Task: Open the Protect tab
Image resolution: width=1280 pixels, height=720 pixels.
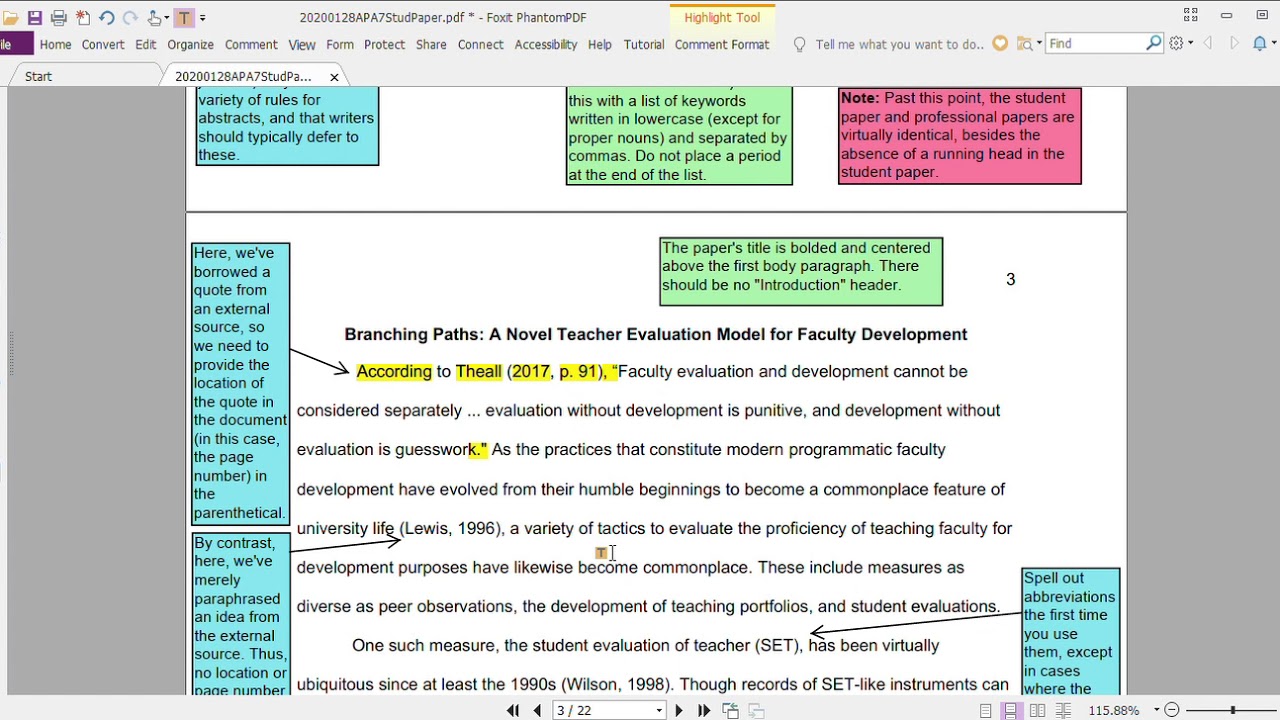Action: (x=384, y=44)
